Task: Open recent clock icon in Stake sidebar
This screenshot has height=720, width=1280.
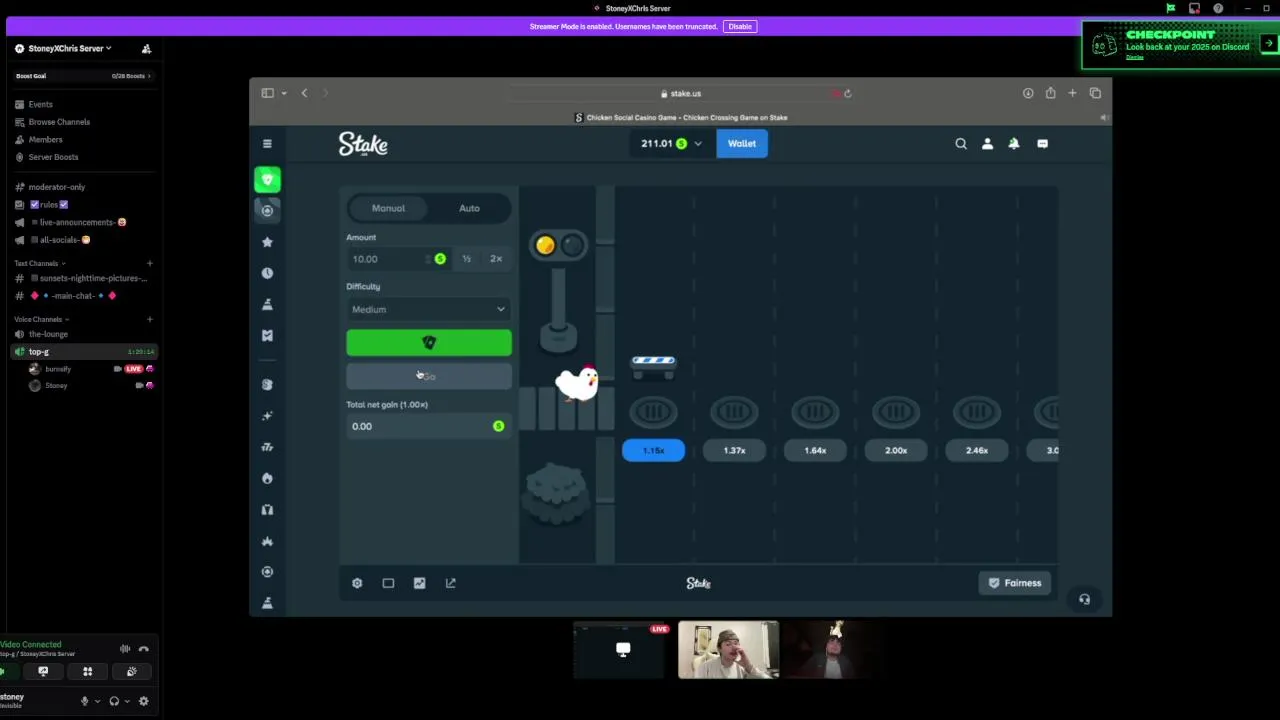Action: click(267, 273)
